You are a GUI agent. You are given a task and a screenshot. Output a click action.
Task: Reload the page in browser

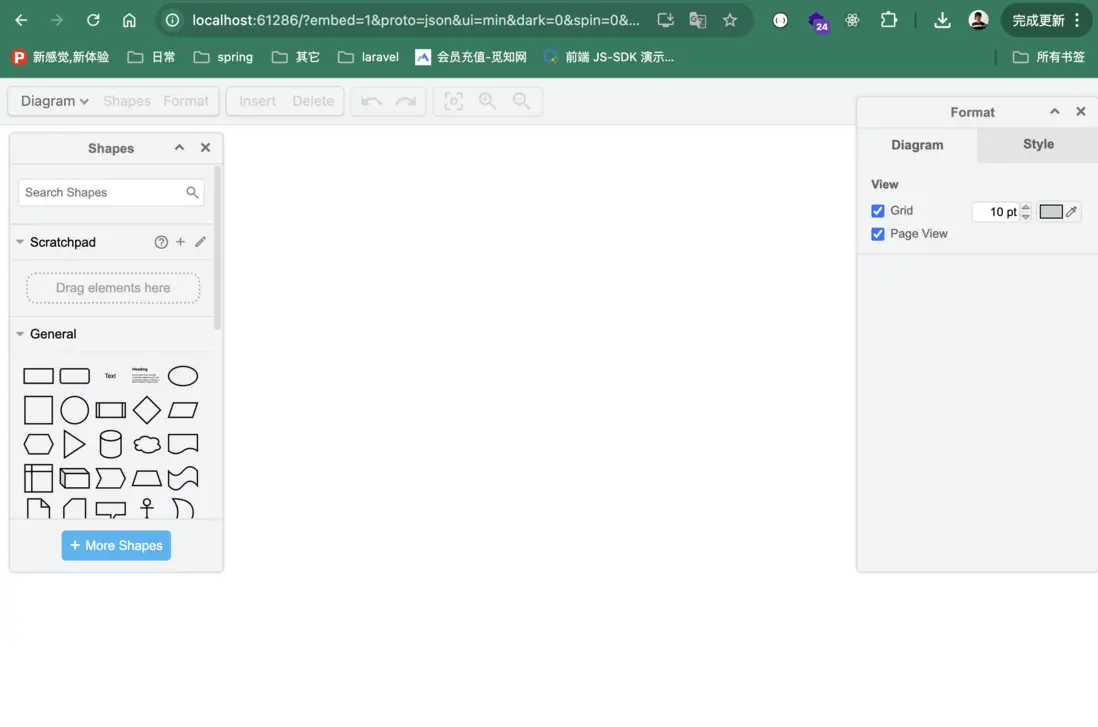coord(92,20)
